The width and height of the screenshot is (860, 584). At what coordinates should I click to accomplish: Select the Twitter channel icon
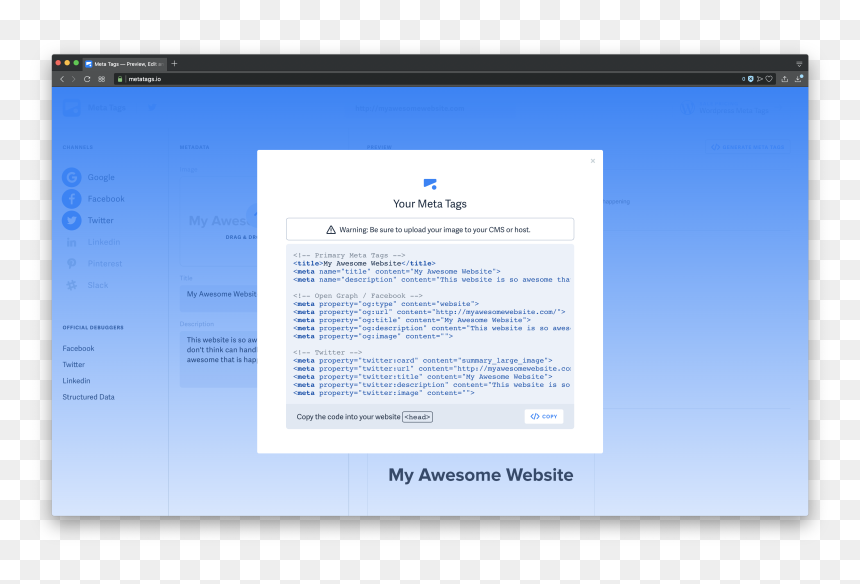[71, 220]
